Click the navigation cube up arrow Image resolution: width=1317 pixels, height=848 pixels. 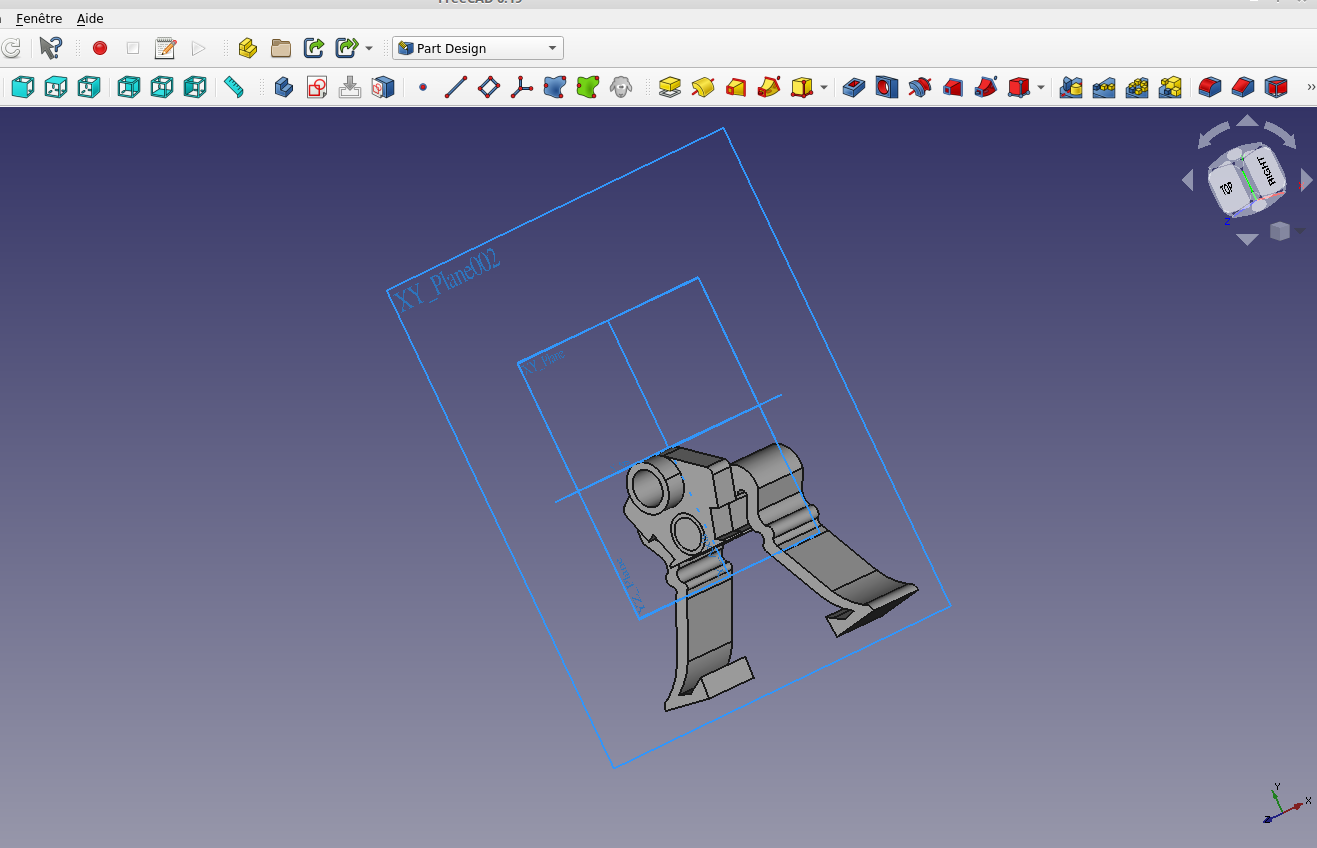click(x=1247, y=121)
